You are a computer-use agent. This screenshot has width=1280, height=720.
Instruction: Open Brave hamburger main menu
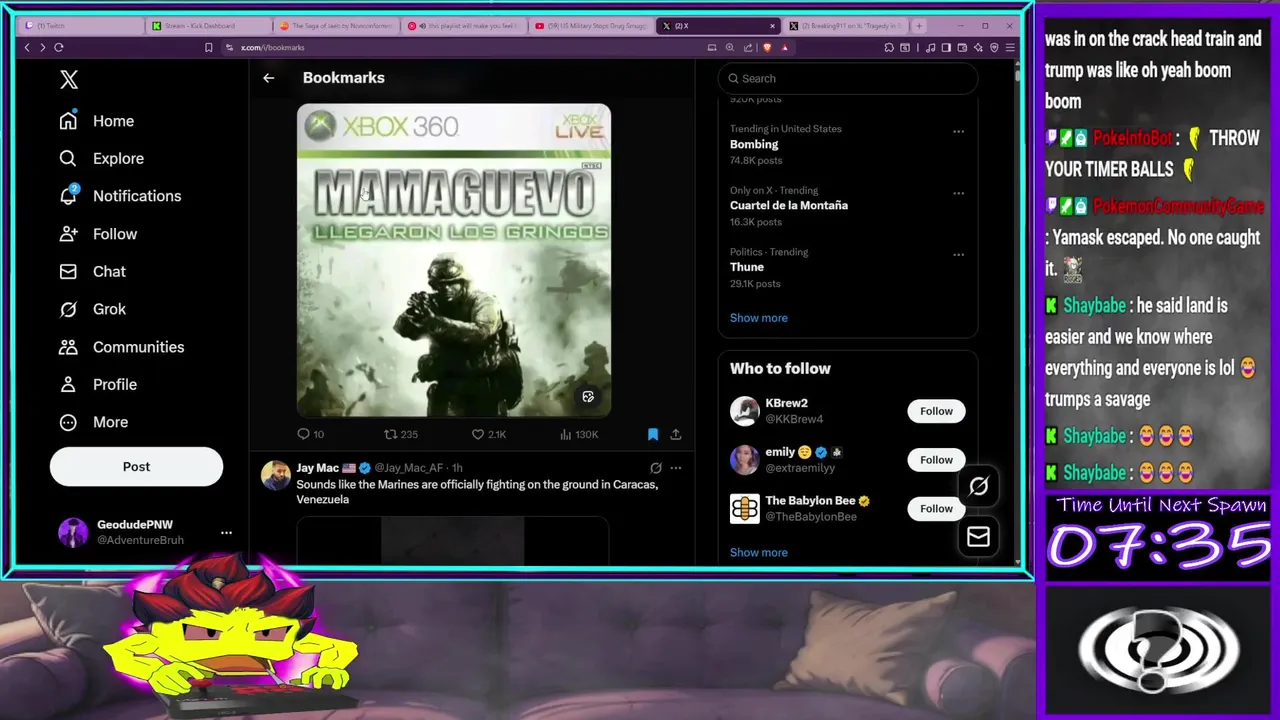pos(1010,47)
